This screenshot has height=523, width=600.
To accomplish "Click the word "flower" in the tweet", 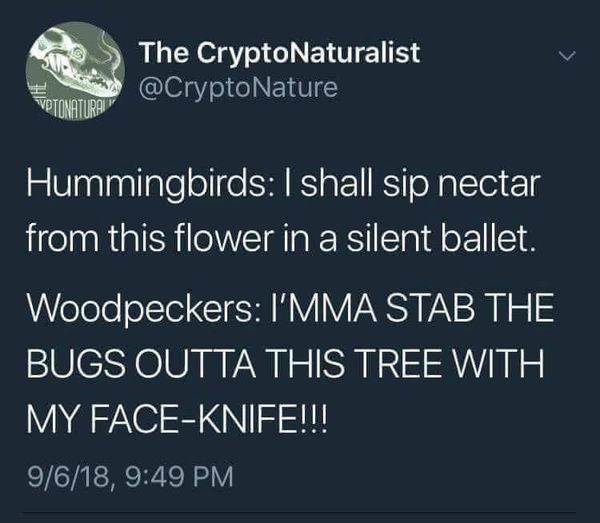I will point(196,239).
